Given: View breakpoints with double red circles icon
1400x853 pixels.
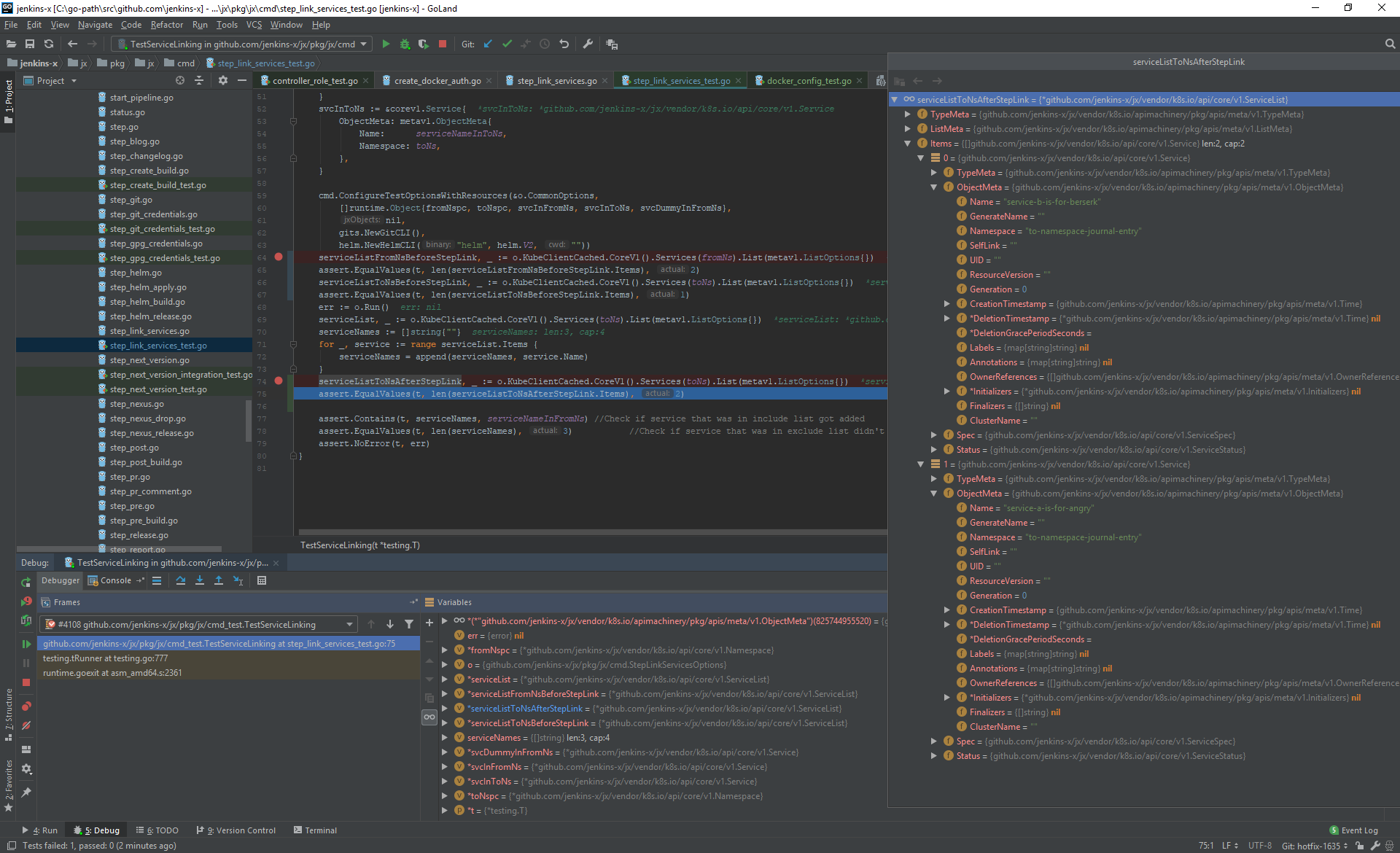Looking at the screenshot, I should point(26,706).
